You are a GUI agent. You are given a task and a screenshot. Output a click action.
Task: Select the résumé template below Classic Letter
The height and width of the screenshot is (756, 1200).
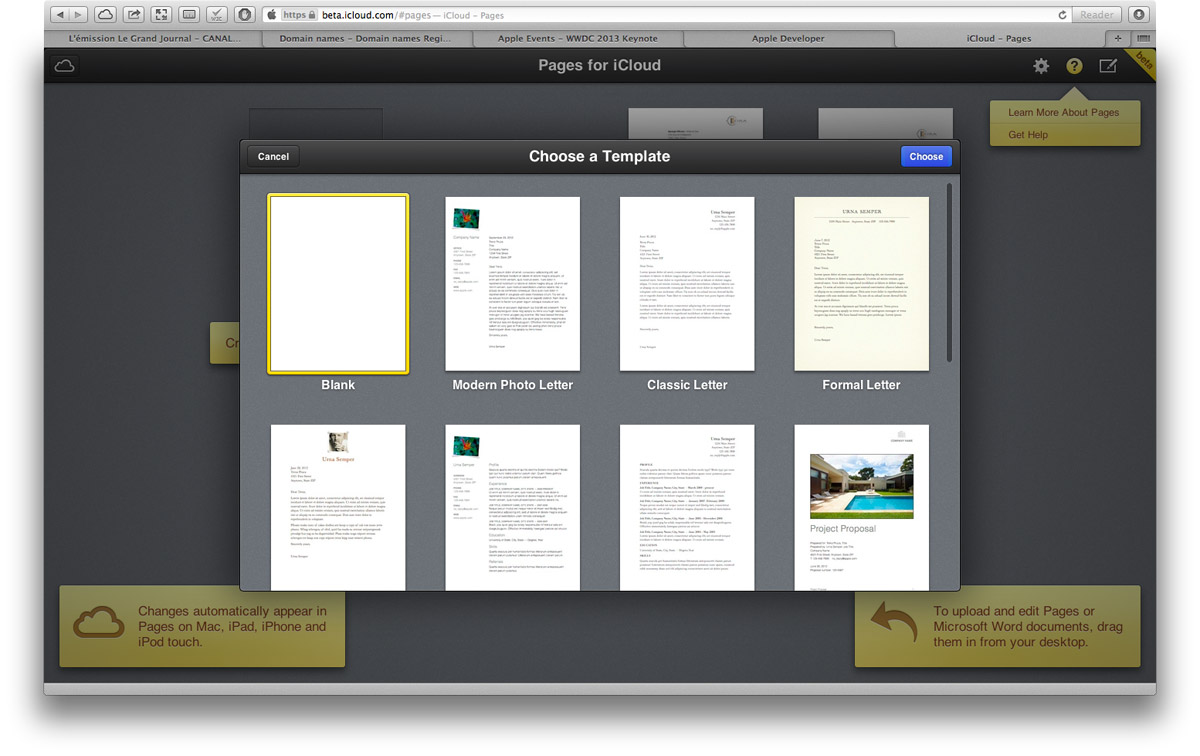point(687,507)
